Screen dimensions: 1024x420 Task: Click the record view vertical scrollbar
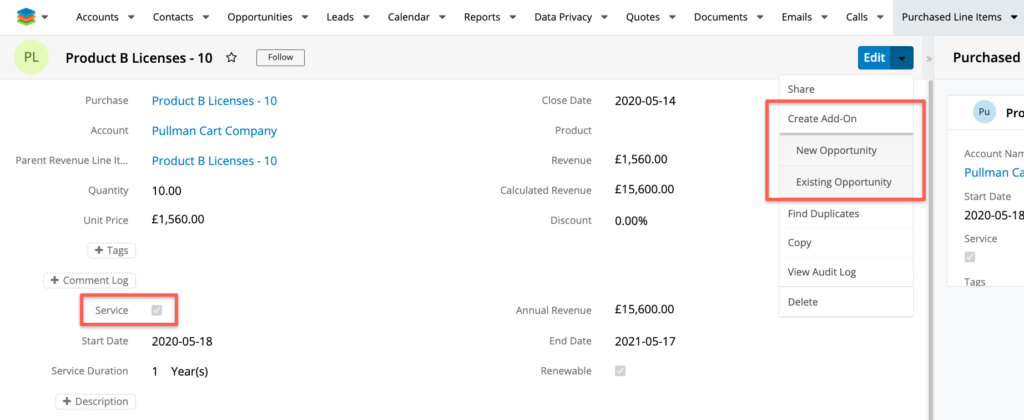point(932,248)
